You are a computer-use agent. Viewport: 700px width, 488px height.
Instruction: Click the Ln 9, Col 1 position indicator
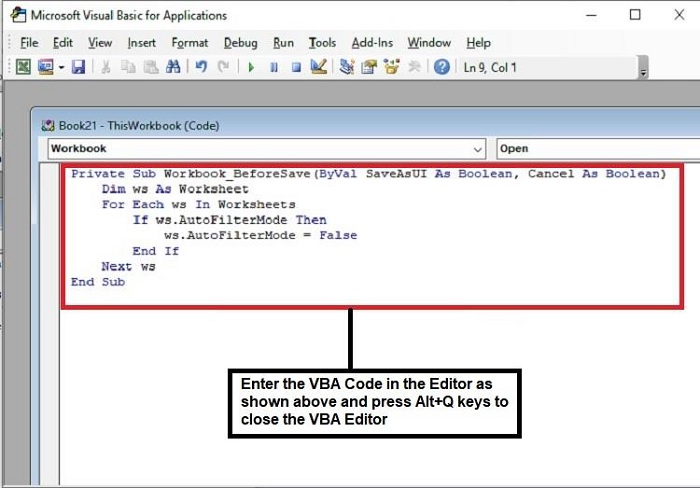490,67
